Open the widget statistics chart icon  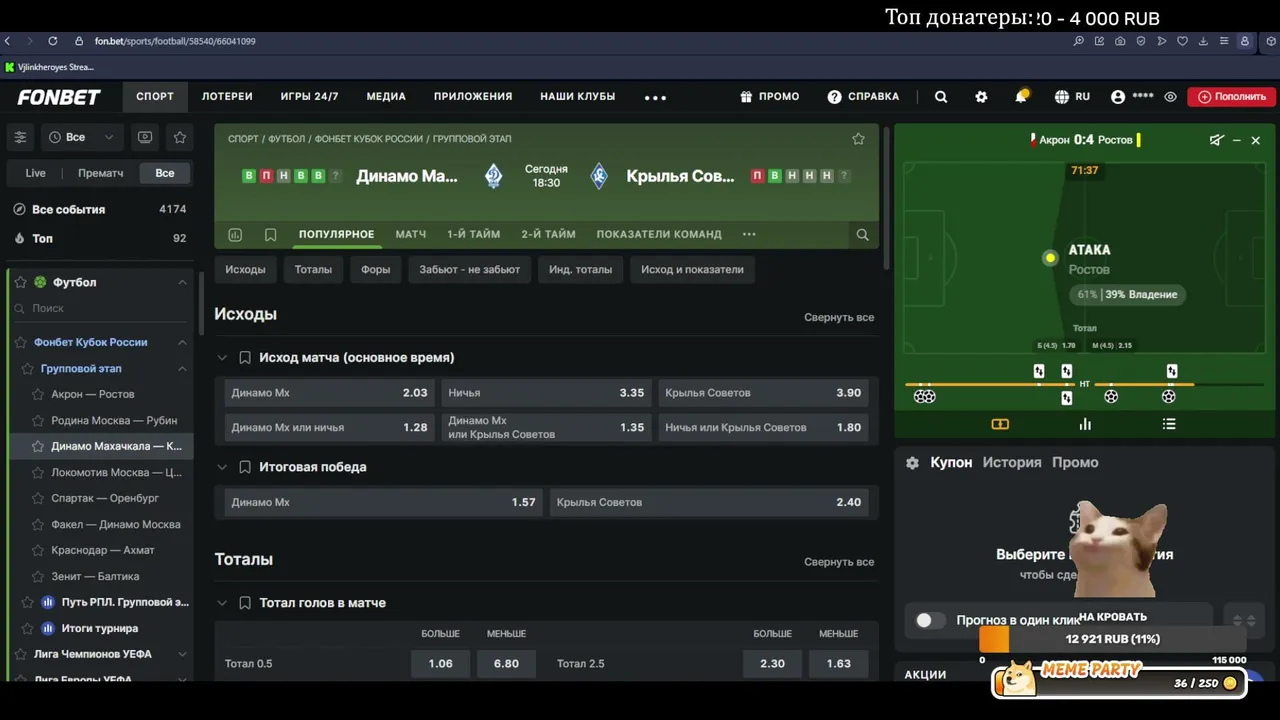coord(1085,424)
